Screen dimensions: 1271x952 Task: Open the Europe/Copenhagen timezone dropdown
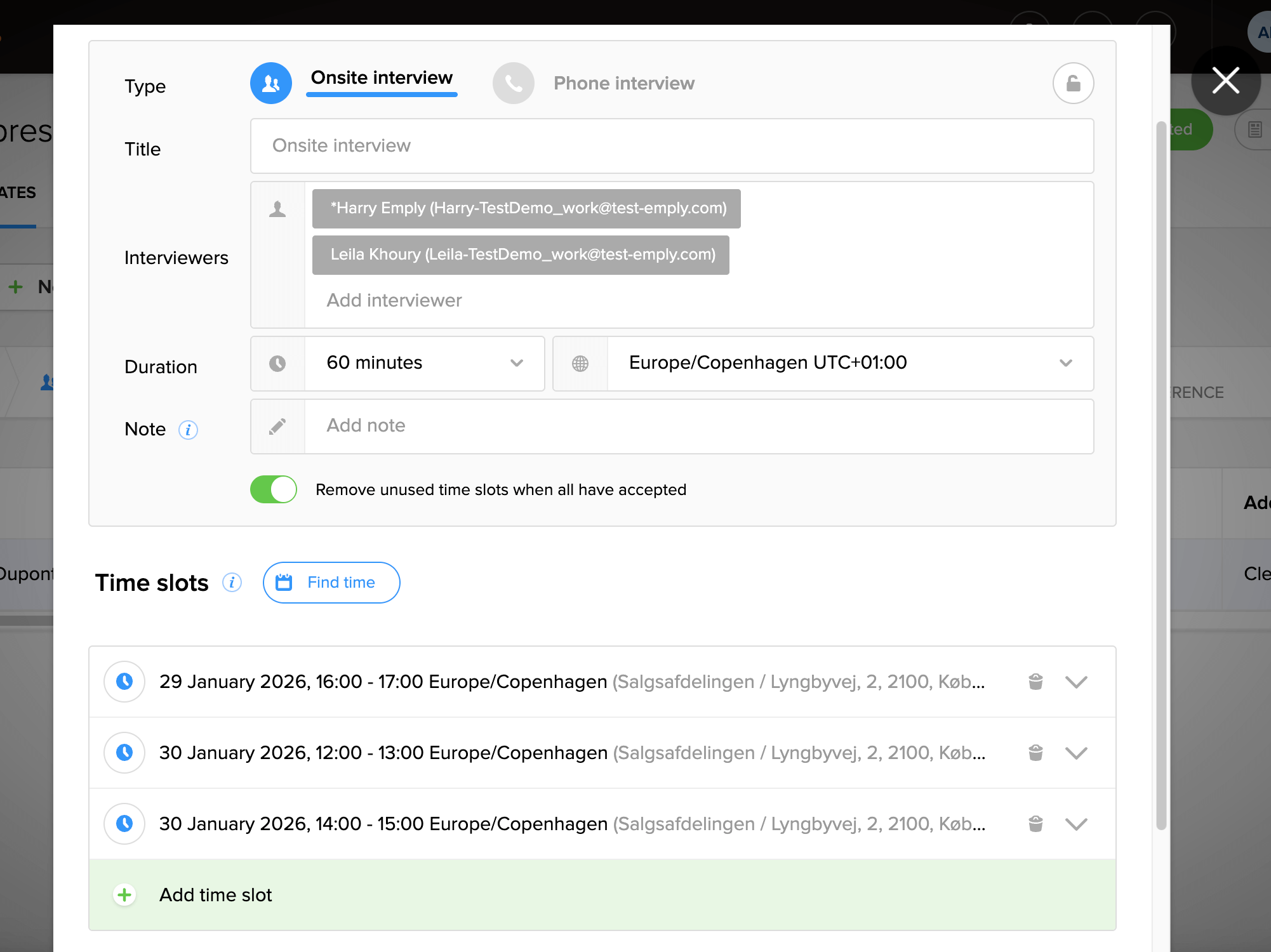tap(849, 363)
